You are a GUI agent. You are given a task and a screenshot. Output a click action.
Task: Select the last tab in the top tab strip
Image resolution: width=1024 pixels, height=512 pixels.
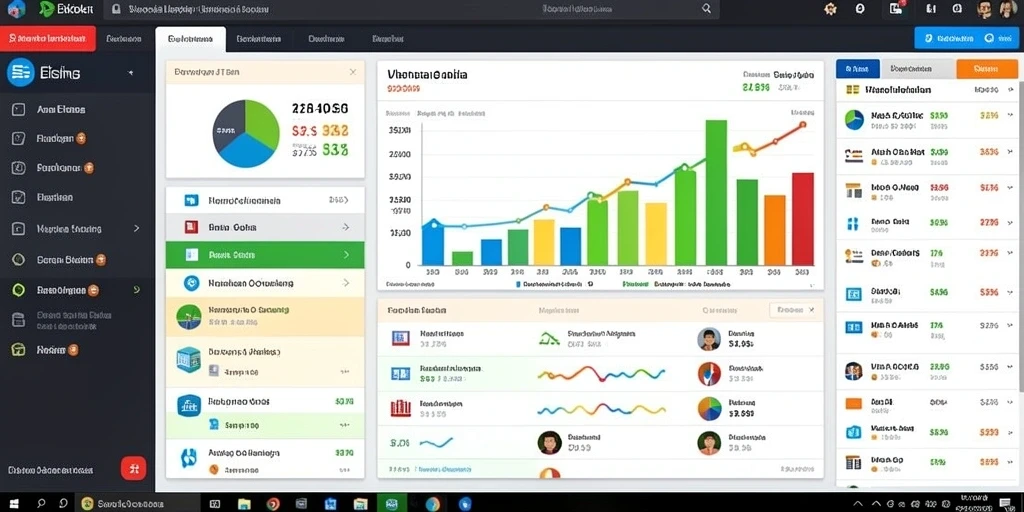388,39
